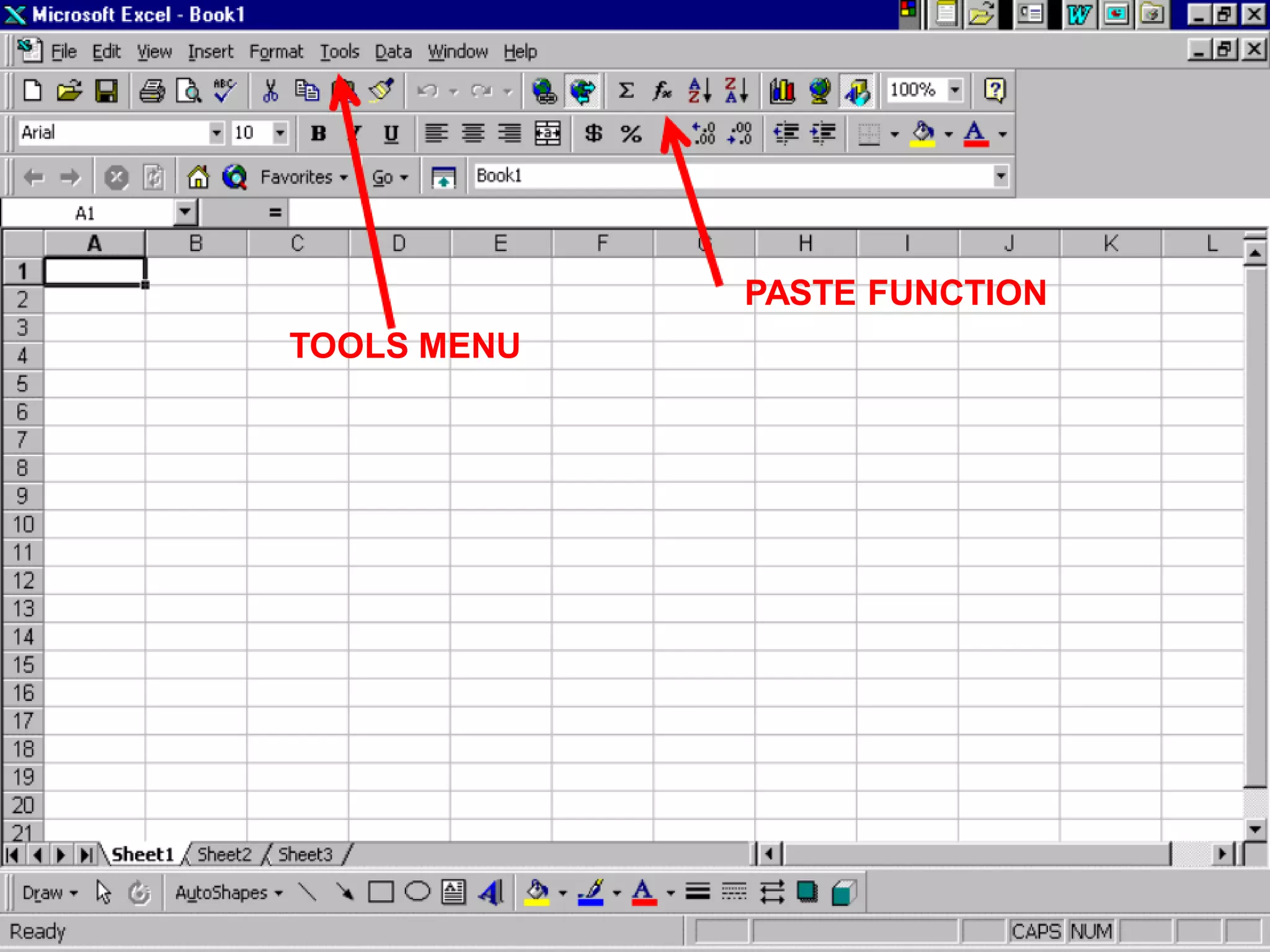Click the Format Painter brush icon
Image resolution: width=1270 pixels, height=952 pixels.
(381, 91)
